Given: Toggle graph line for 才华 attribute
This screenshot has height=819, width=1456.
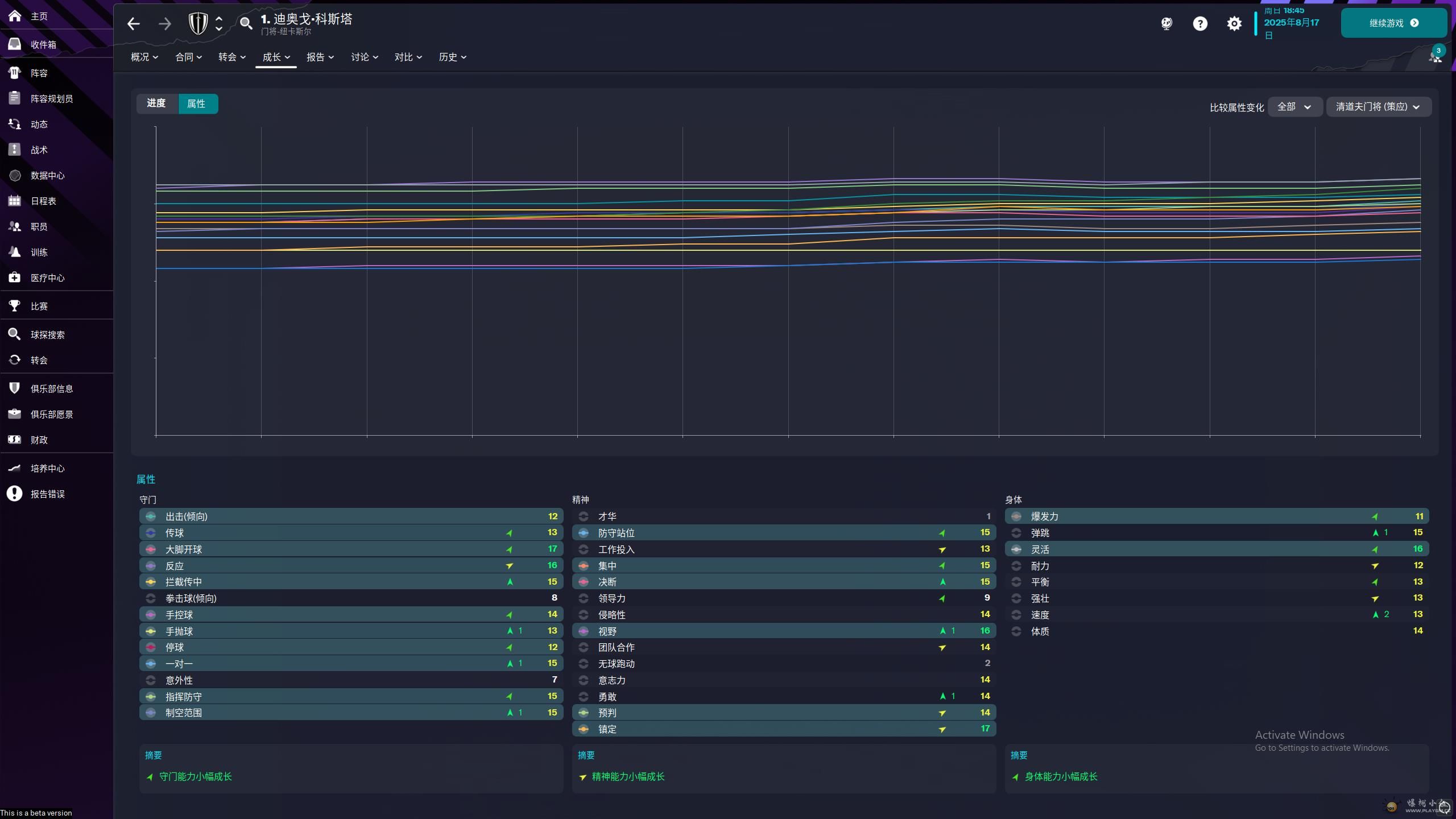Looking at the screenshot, I should (x=584, y=516).
